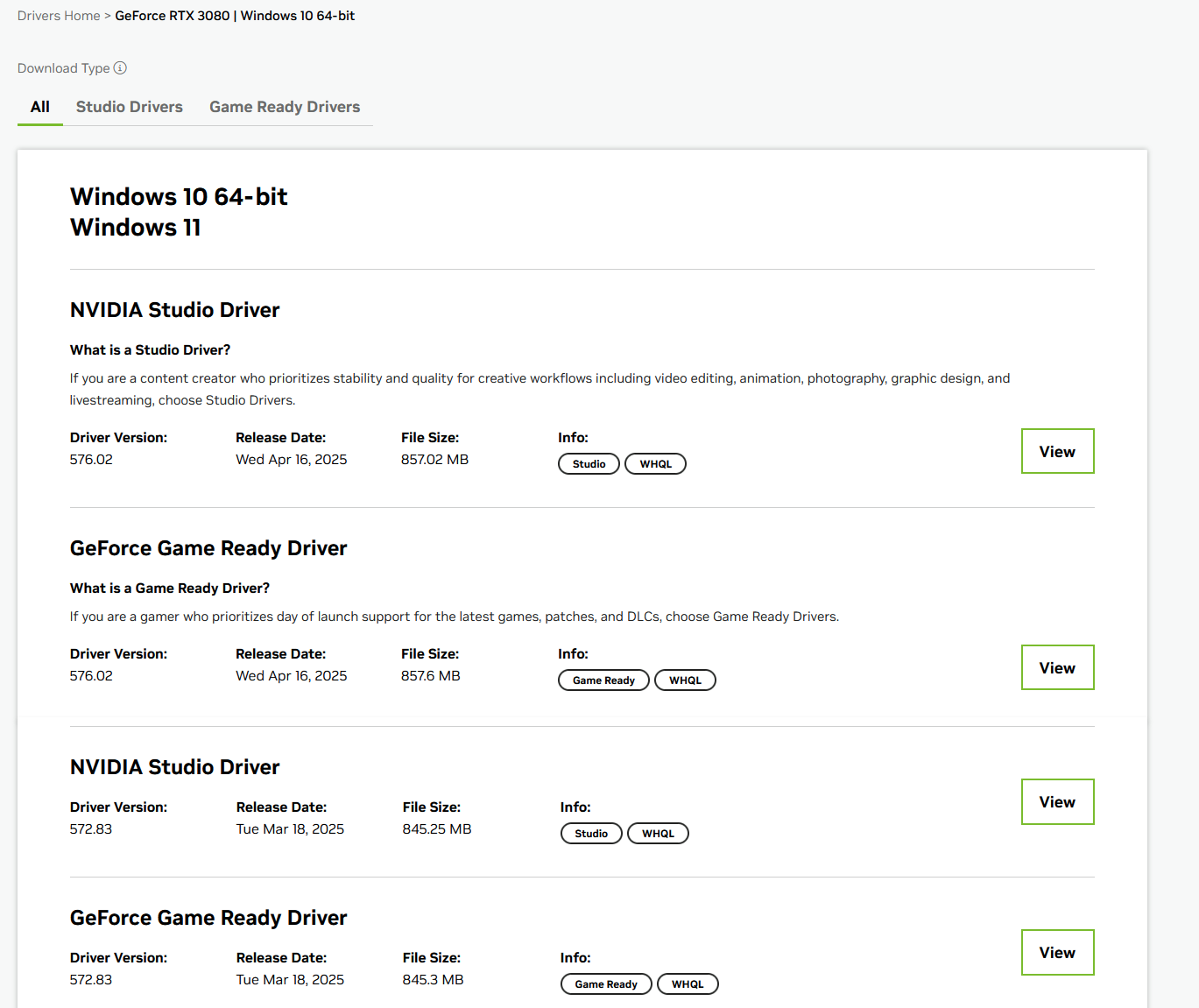This screenshot has width=1199, height=1008.
Task: Select the 'GeForce RTX 3080 | Windows 10 64-bit' breadcrumb
Action: [x=235, y=16]
